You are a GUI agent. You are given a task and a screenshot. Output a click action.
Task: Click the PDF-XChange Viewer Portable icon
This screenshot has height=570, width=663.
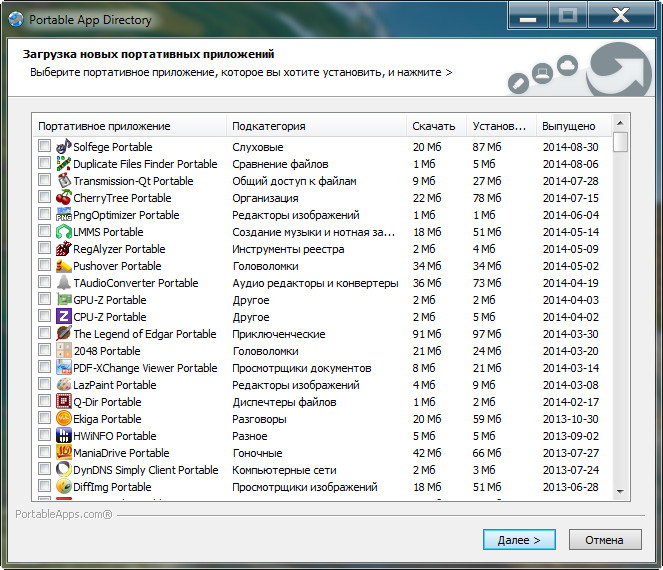(x=63, y=368)
